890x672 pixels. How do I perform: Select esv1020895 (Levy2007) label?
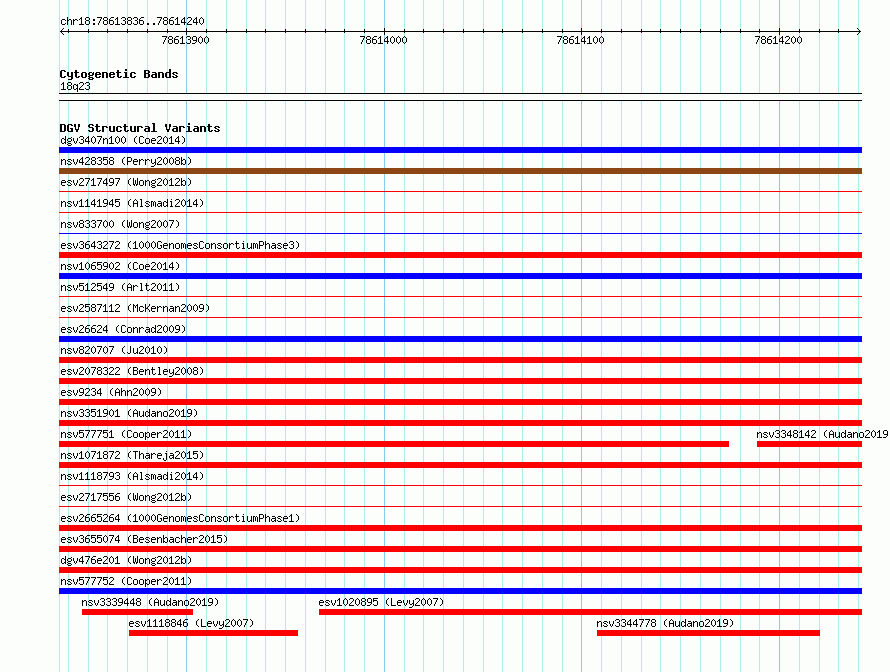(x=381, y=602)
